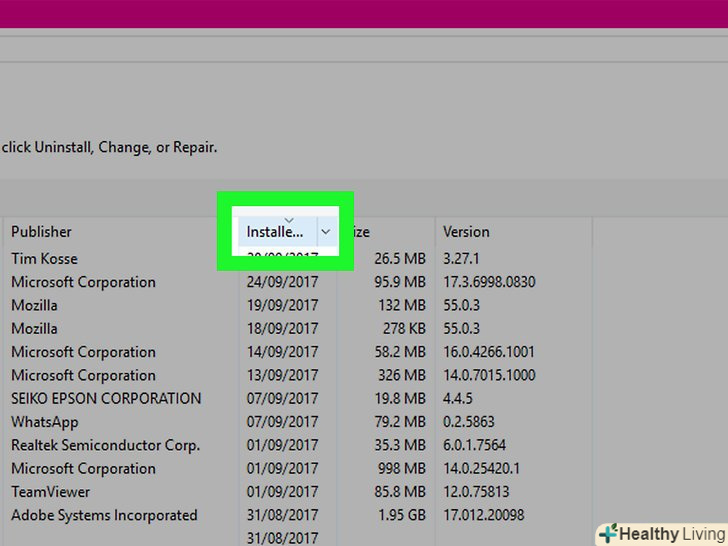Select the TeamViewer publisher row

point(51,492)
